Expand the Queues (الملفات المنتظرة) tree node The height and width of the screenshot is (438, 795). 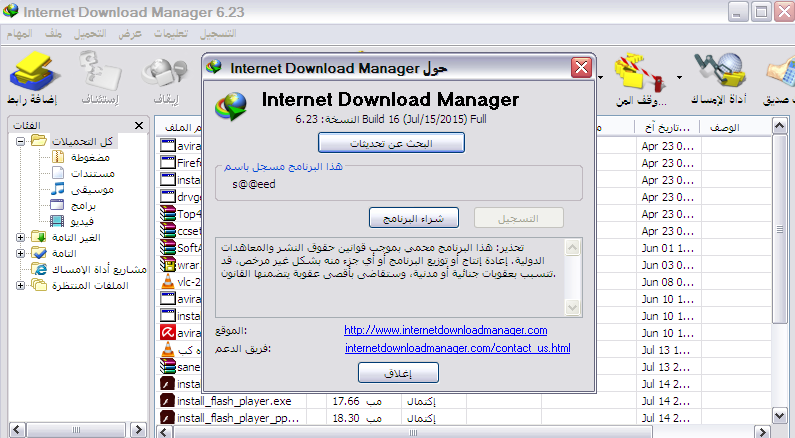[21, 286]
